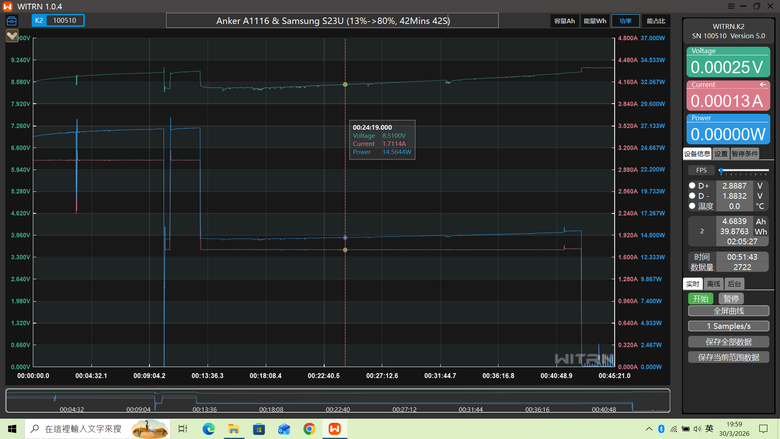The image size is (780, 439).
Task: Launch Google Chrome from taskbar
Action: [x=309, y=429]
